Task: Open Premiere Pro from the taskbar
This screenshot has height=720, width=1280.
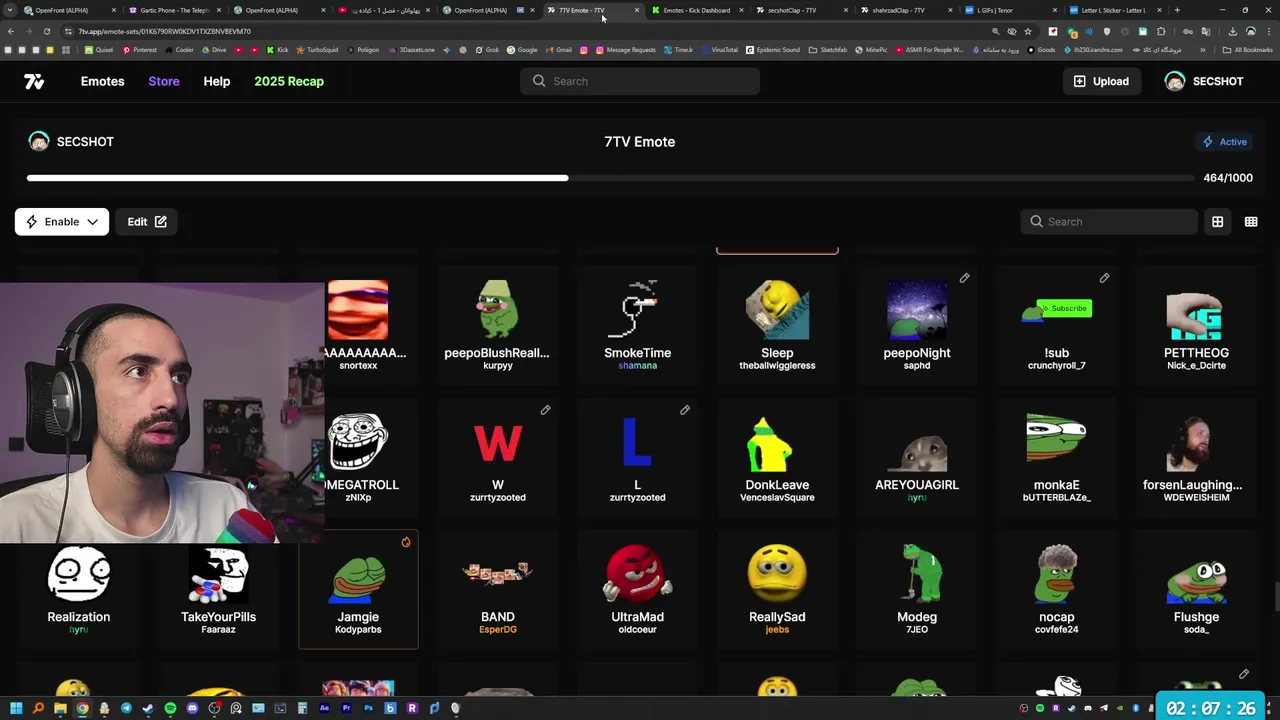Action: (x=346, y=708)
